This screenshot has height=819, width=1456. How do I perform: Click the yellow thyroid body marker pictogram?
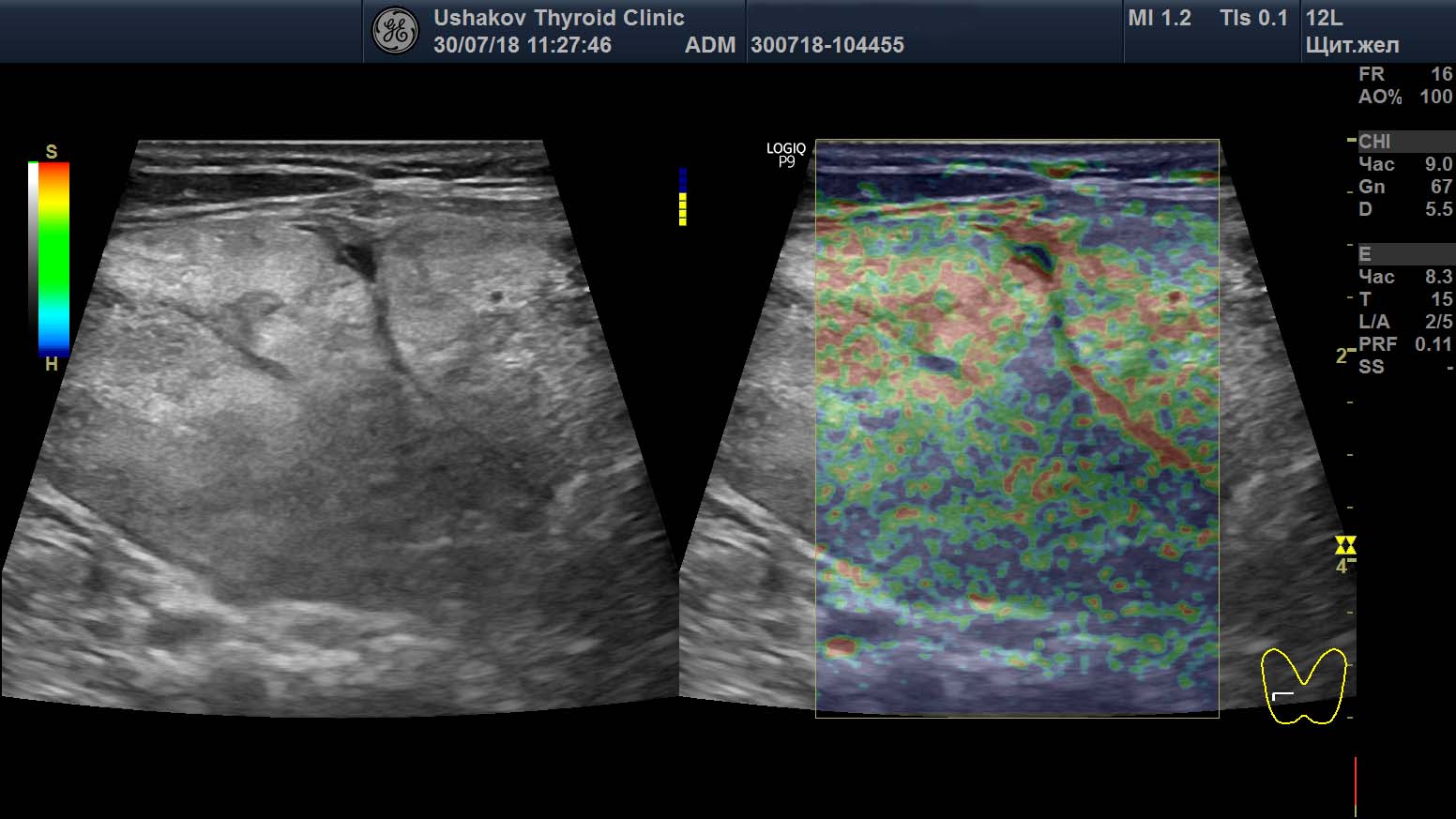pos(1303,686)
